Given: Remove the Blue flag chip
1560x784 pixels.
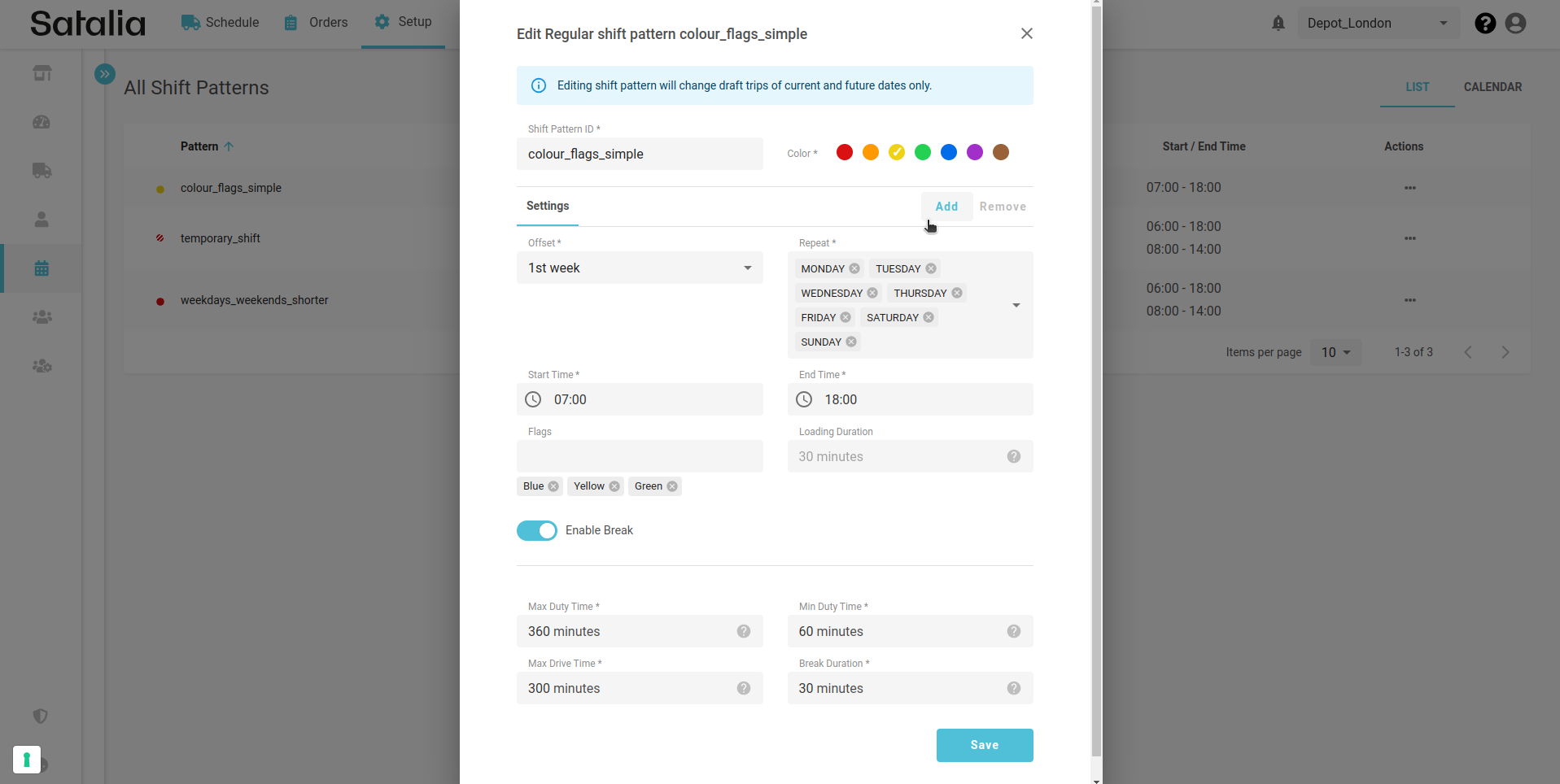Looking at the screenshot, I should tap(553, 486).
